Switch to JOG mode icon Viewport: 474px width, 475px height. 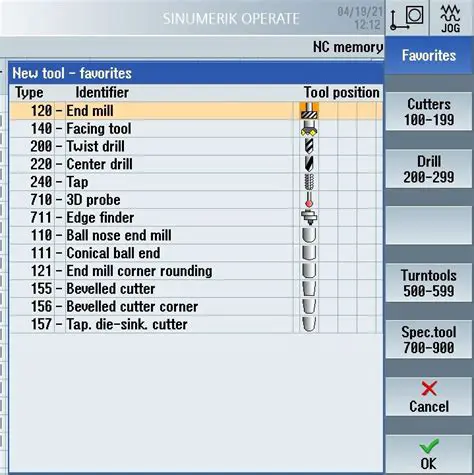click(451, 18)
